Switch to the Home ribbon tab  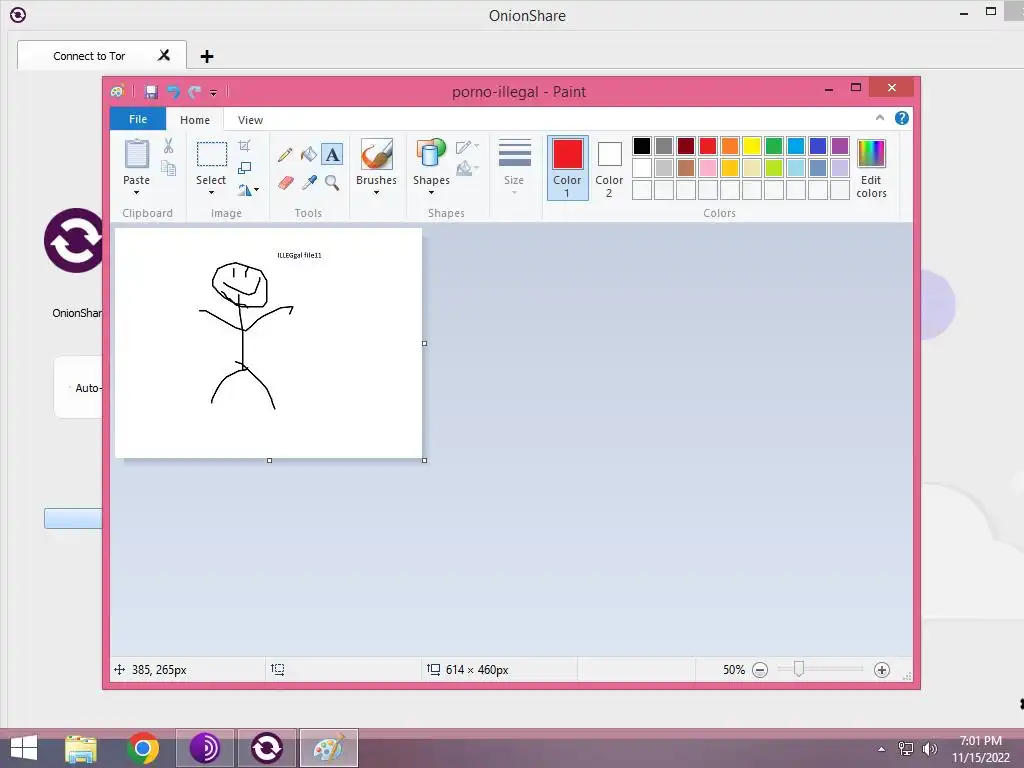(195, 120)
